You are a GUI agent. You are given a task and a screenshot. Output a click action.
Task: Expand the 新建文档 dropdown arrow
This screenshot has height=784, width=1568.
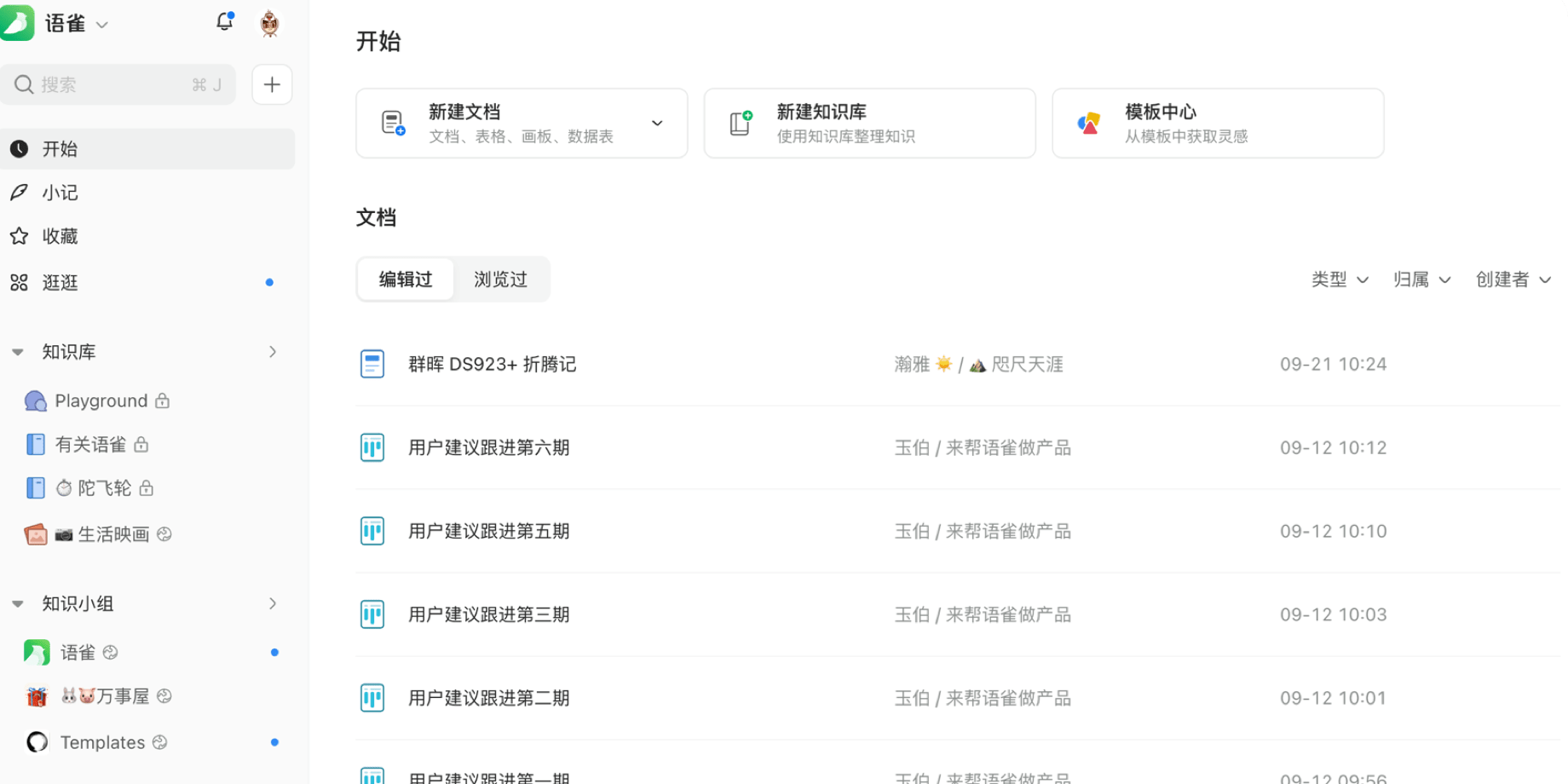coord(657,123)
